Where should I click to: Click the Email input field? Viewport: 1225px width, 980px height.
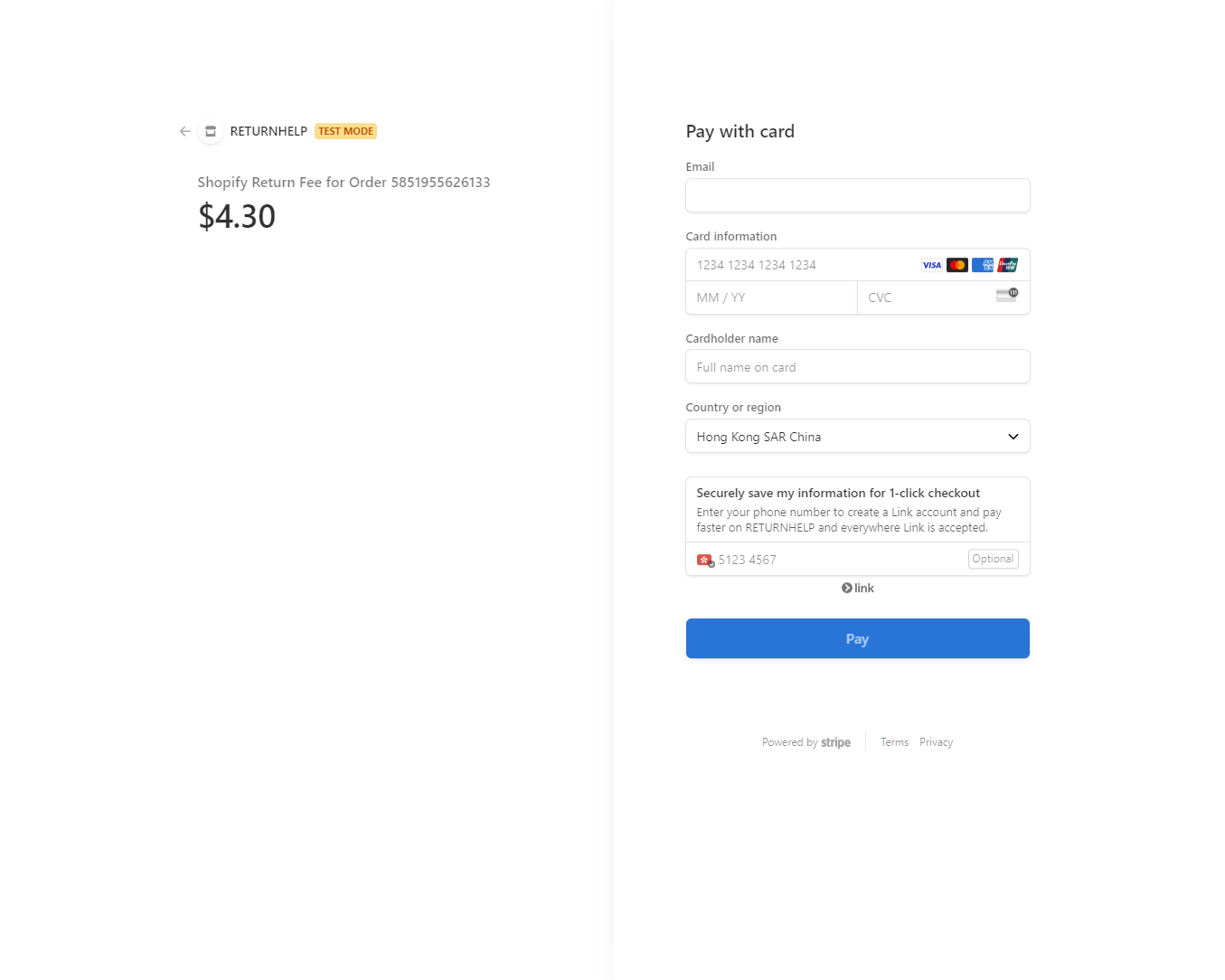pyautogui.click(x=857, y=195)
